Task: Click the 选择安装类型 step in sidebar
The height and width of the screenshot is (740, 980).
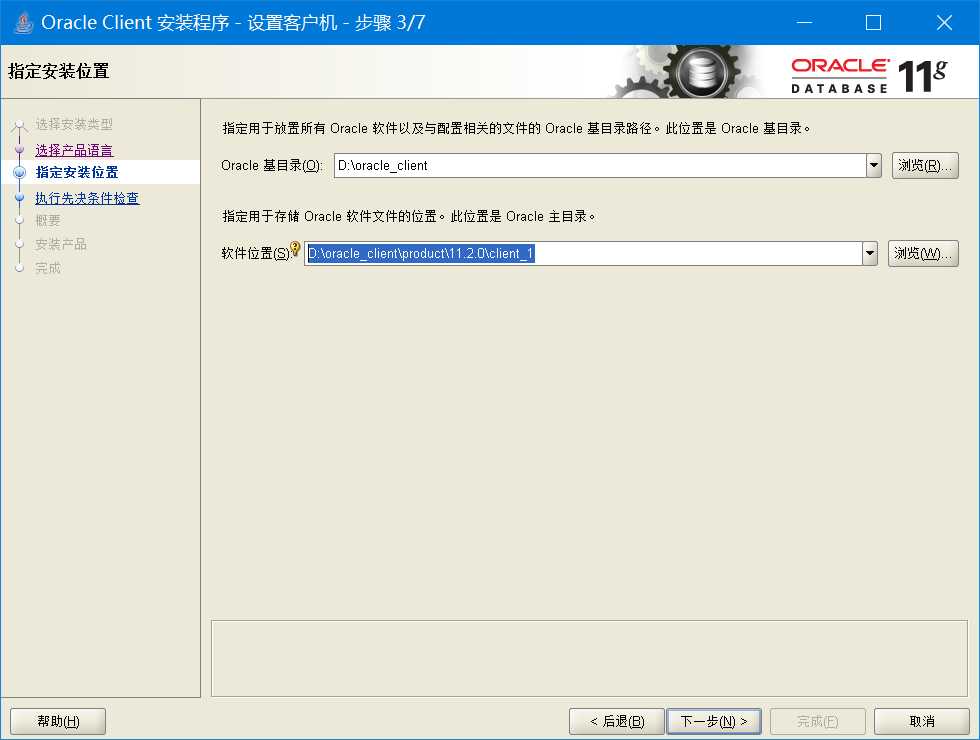Action: [74, 124]
